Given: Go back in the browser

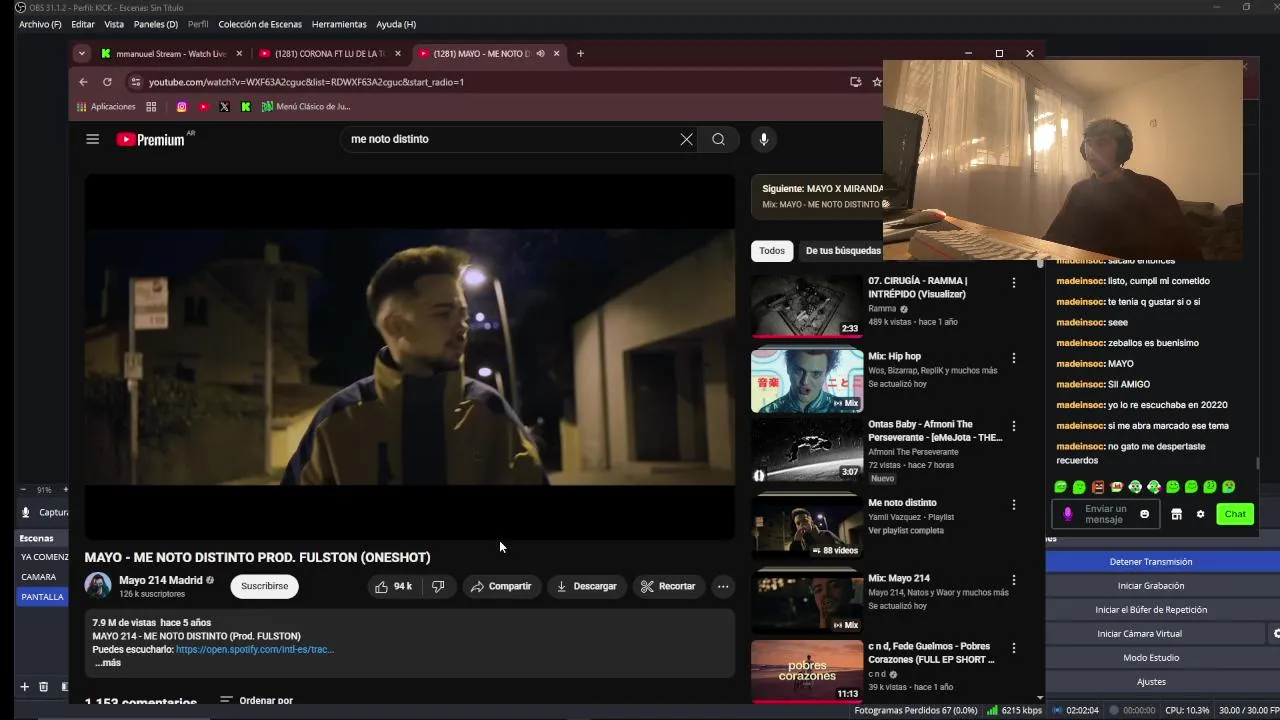Looking at the screenshot, I should [83, 82].
